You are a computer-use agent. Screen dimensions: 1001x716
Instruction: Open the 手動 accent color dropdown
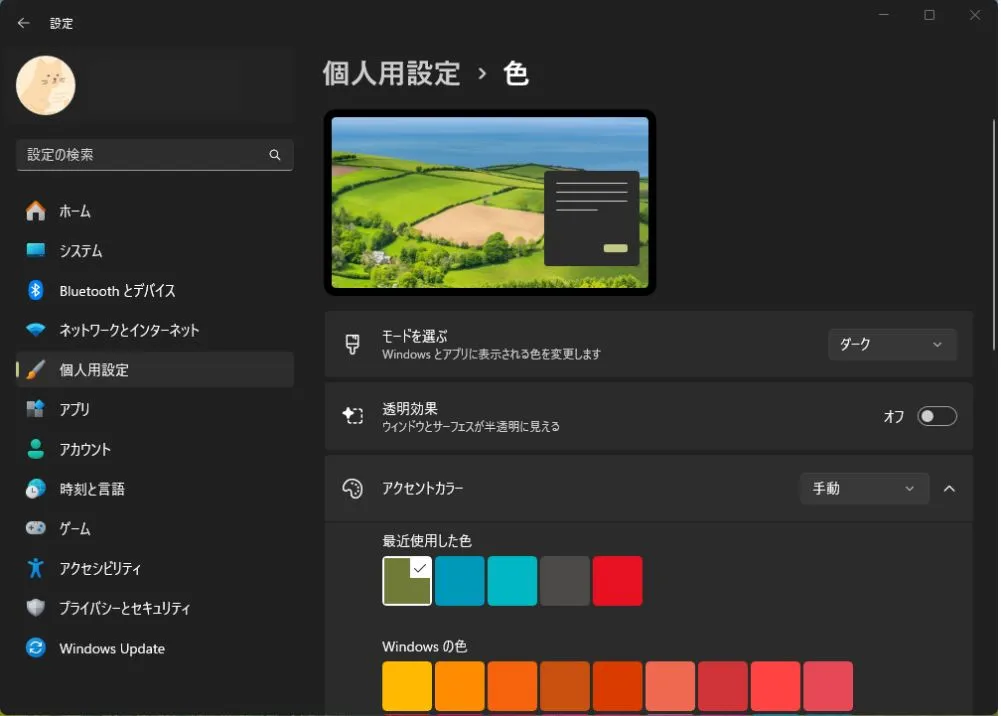tap(864, 489)
